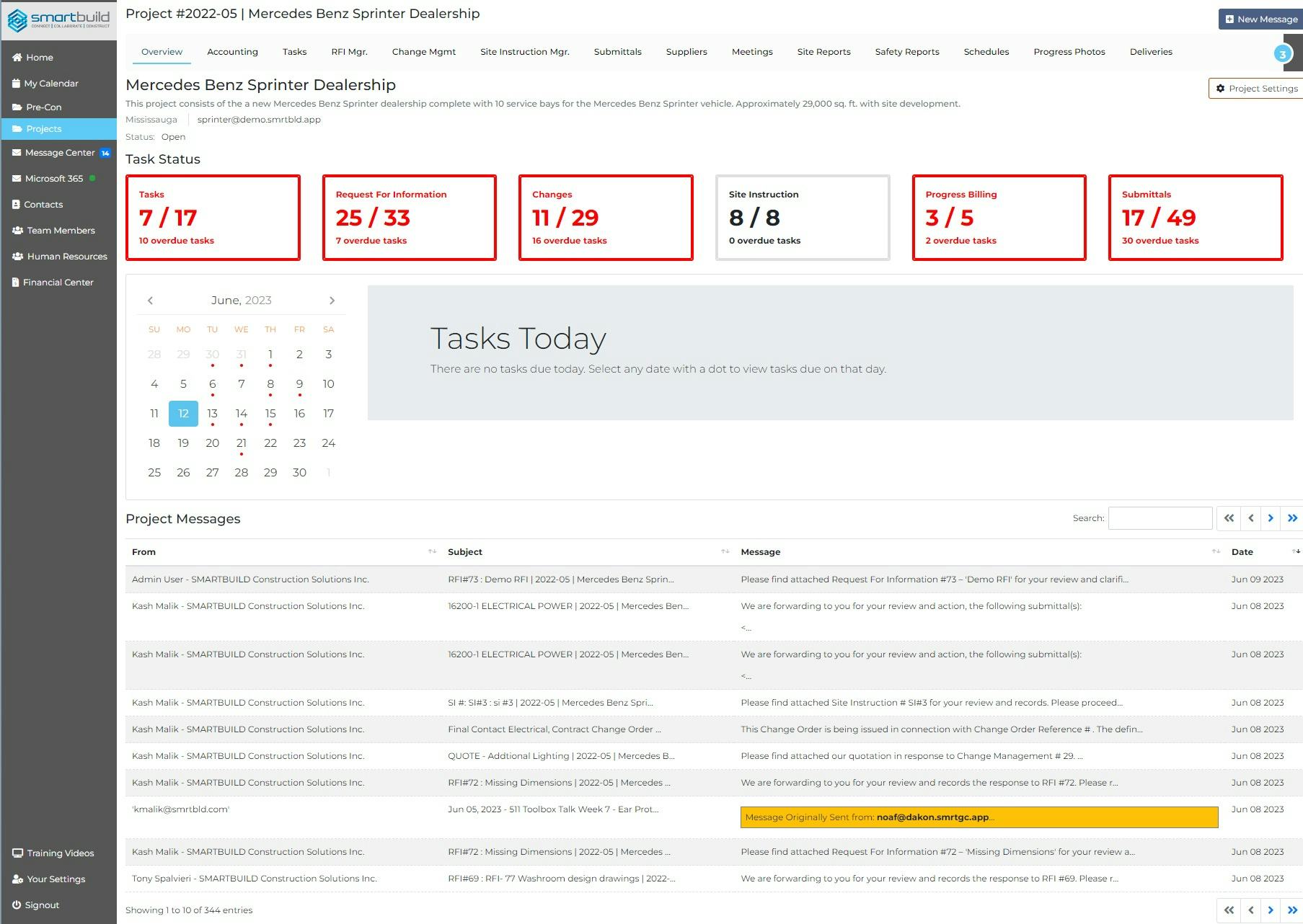1303x924 pixels.
Task: Open the Home page from the sidebar
Action: click(40, 57)
